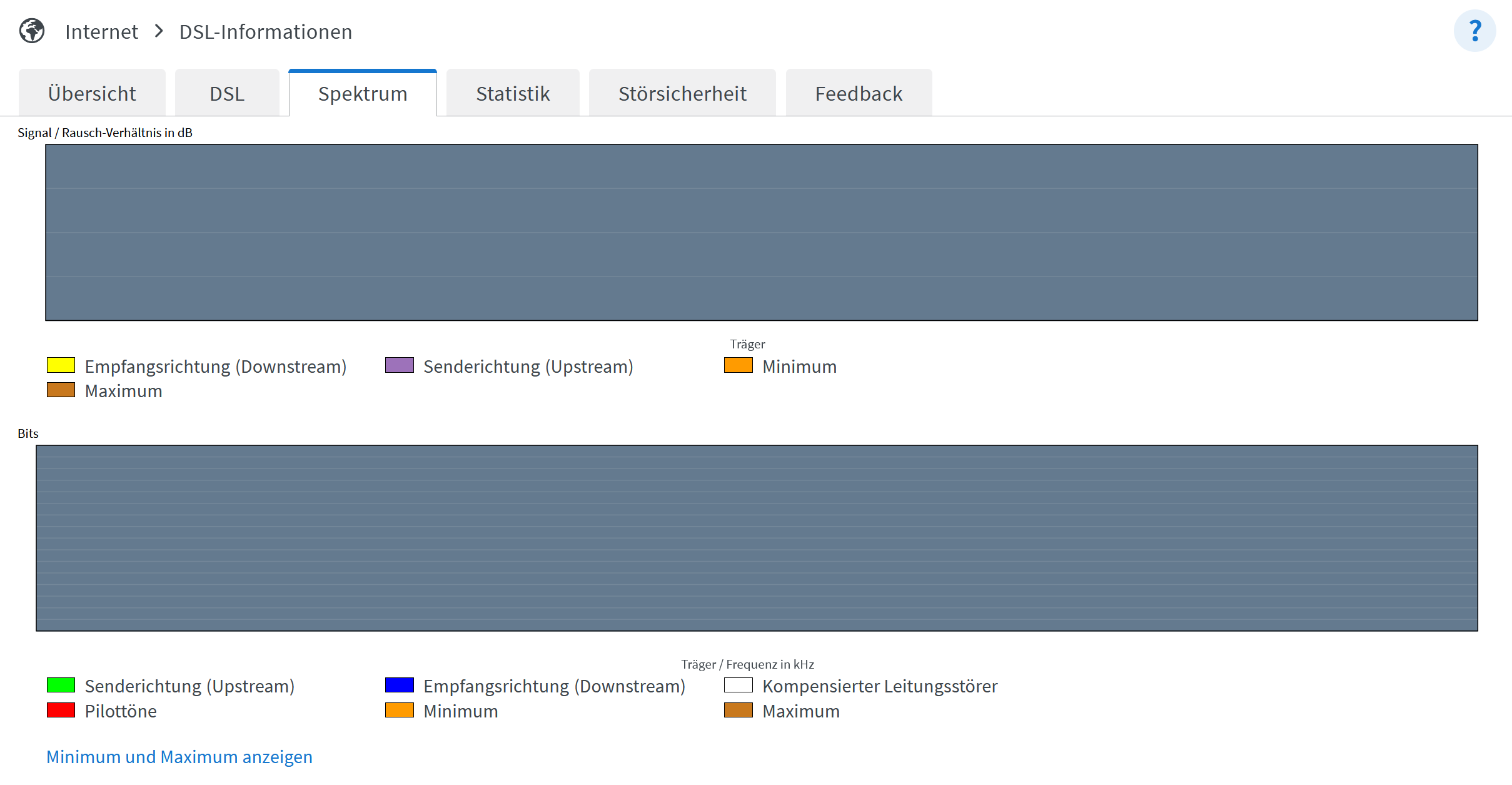The height and width of the screenshot is (785, 1512).
Task: Click the blue Downstream bits legend swatch
Action: [400, 685]
